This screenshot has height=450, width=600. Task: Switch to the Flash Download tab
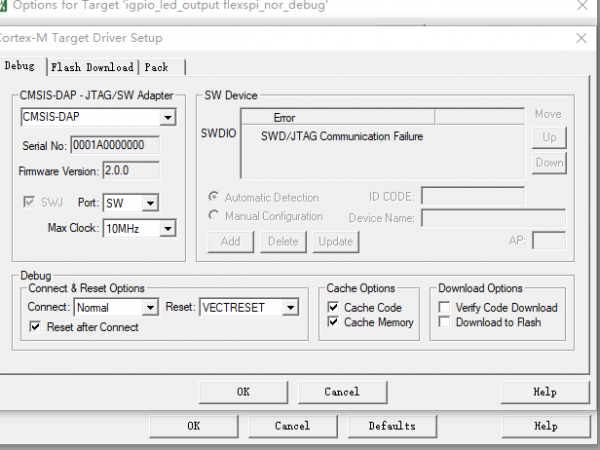(92, 67)
